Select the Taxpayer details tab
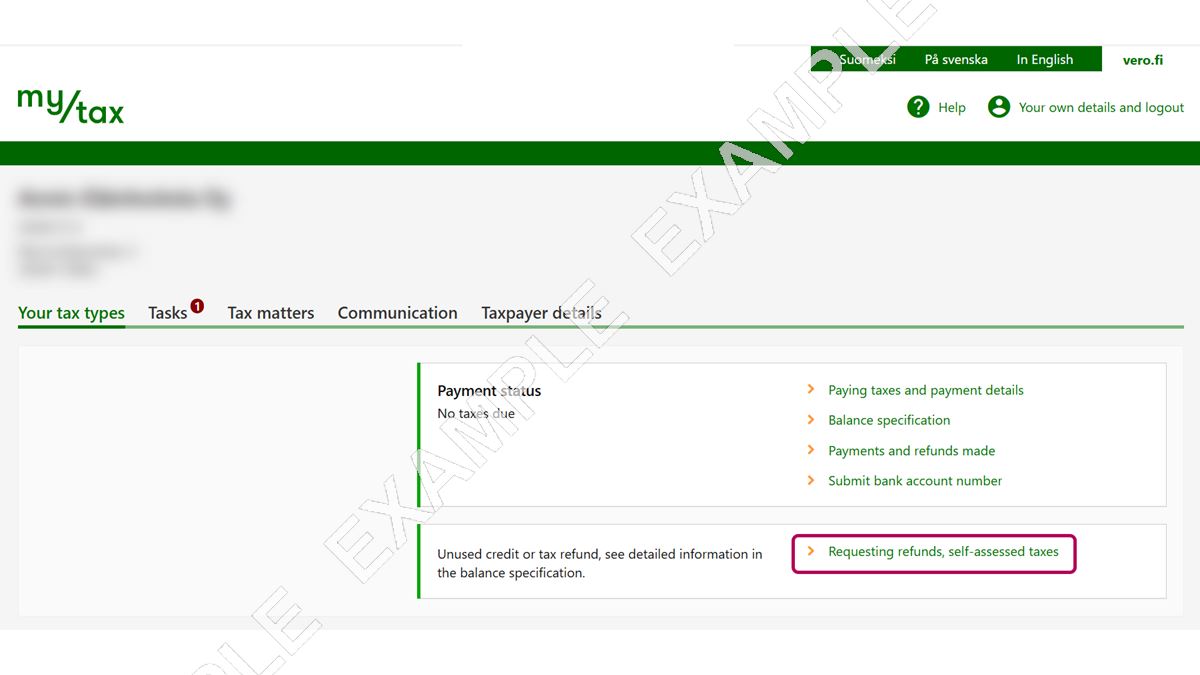 click(541, 313)
